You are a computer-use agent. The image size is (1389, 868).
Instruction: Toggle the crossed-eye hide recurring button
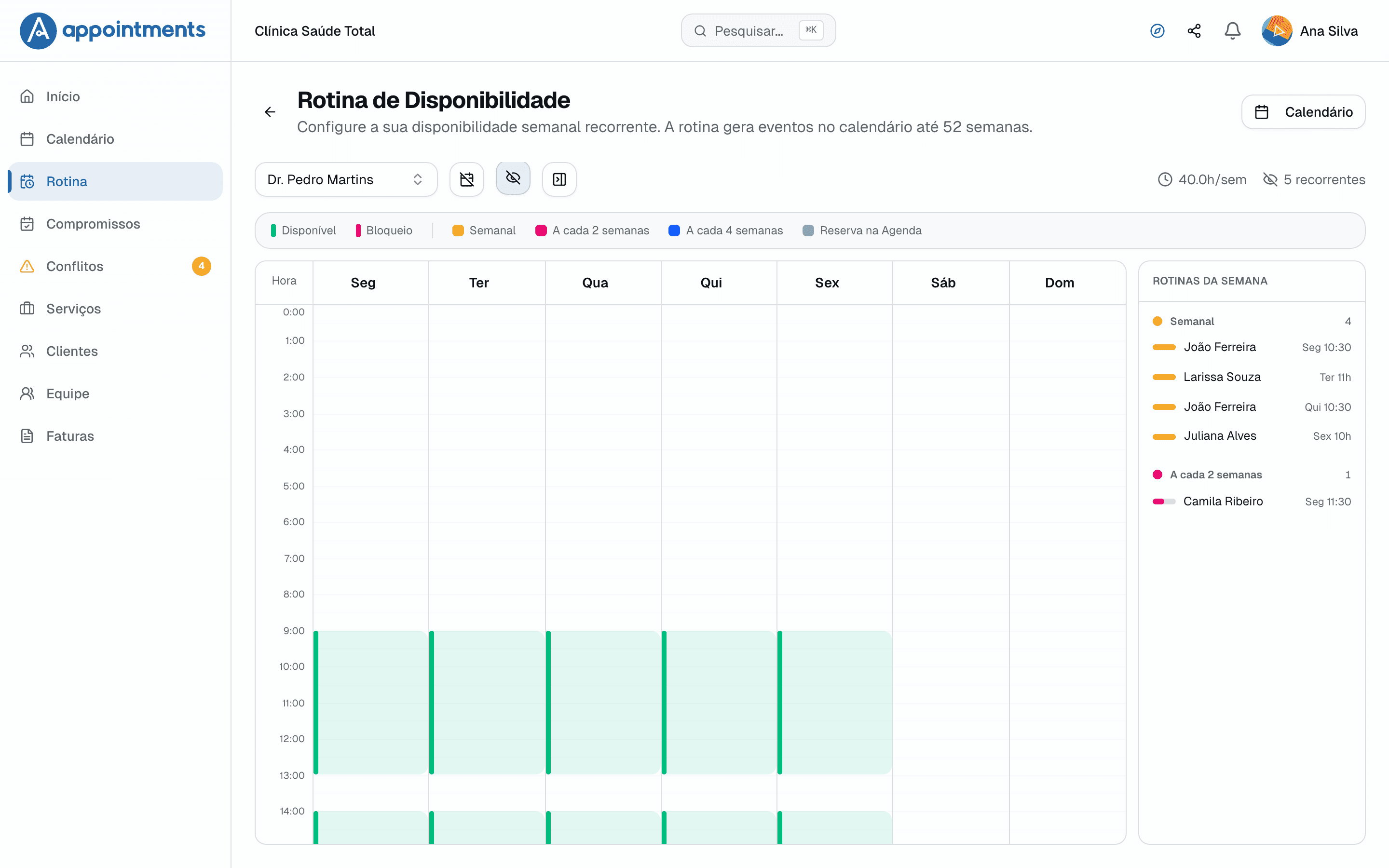tap(513, 178)
